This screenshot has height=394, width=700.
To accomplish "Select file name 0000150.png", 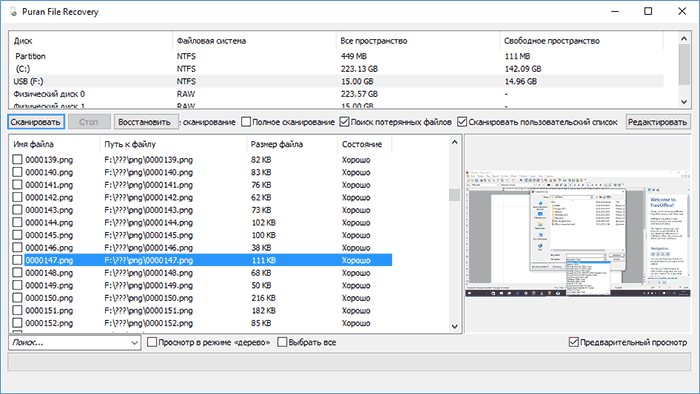I will point(49,298).
